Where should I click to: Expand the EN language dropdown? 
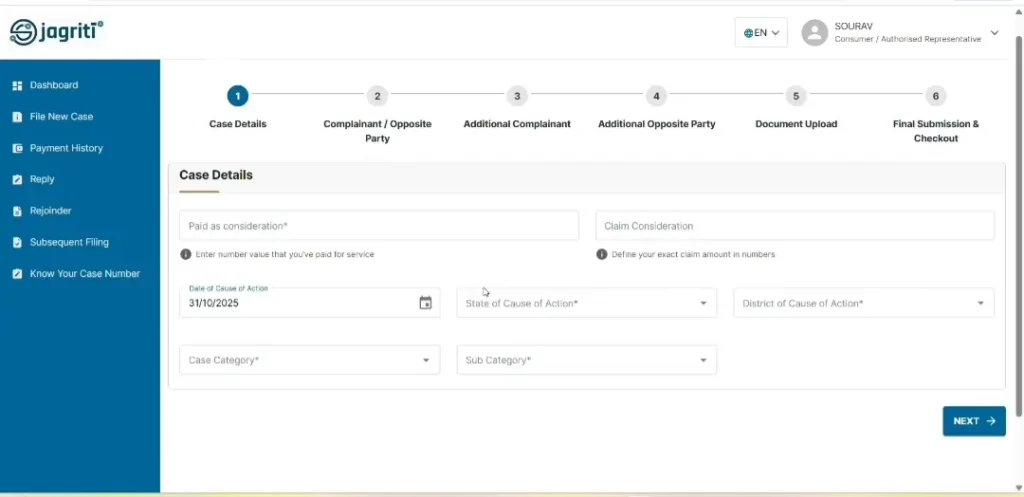pyautogui.click(x=761, y=33)
